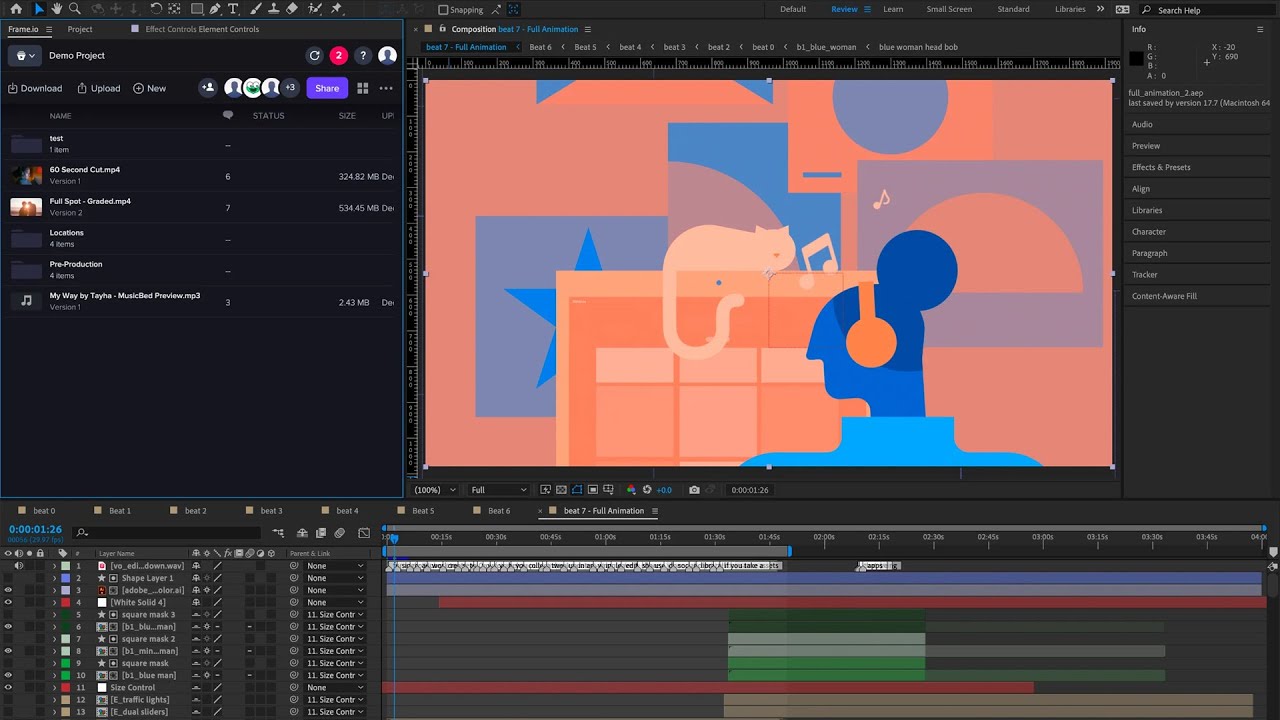Image resolution: width=1280 pixels, height=720 pixels.
Task: Select the Eraser tool
Action: 292,9
